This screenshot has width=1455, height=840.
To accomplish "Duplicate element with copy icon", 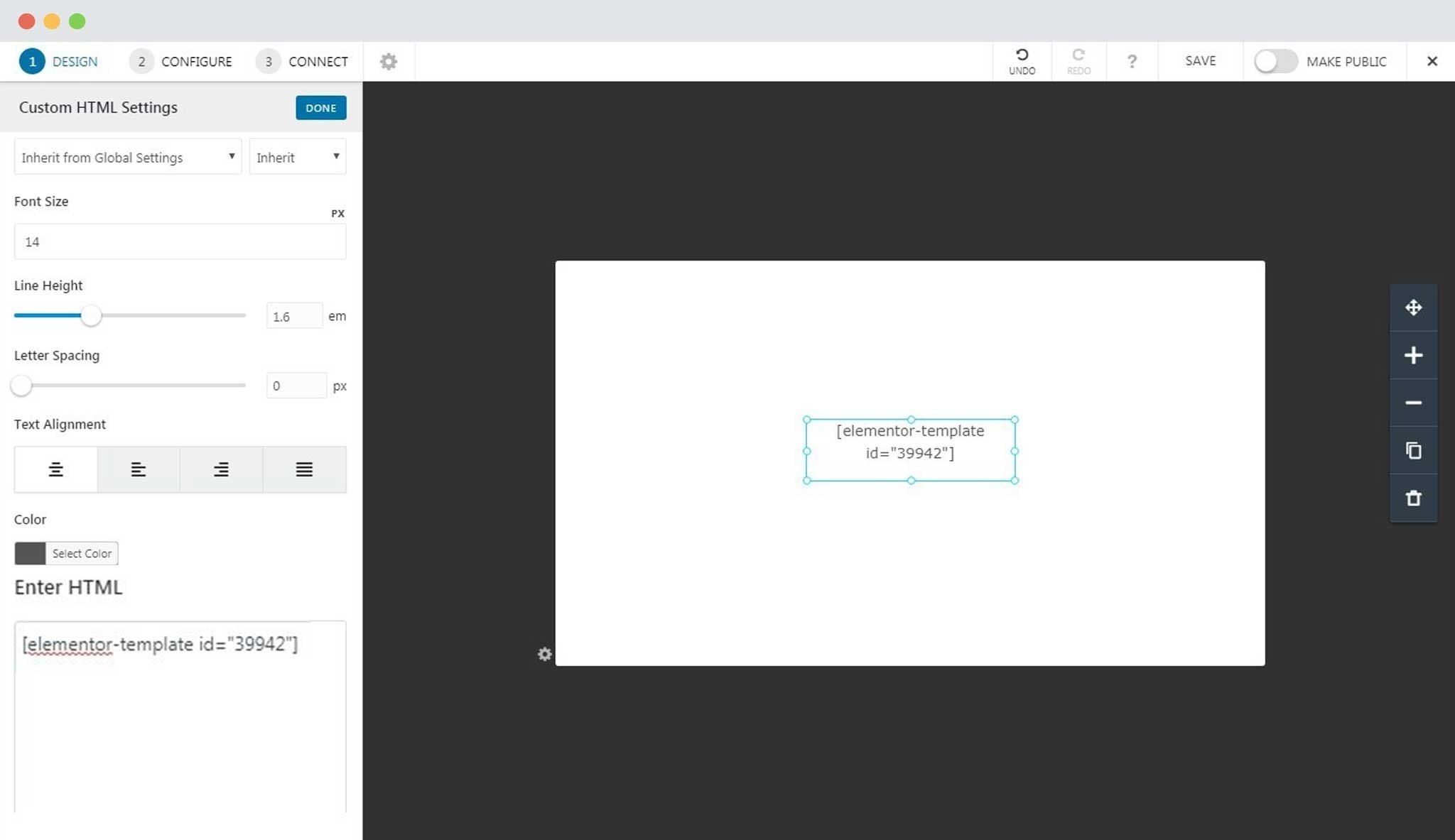I will pos(1413,450).
